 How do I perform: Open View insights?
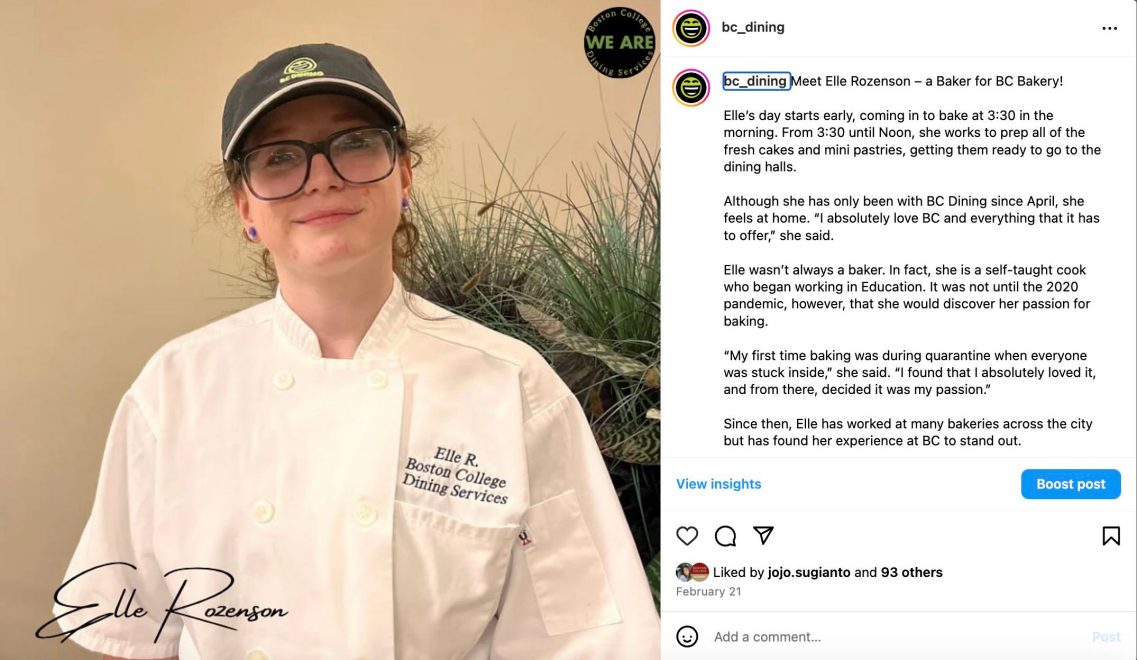coord(719,484)
